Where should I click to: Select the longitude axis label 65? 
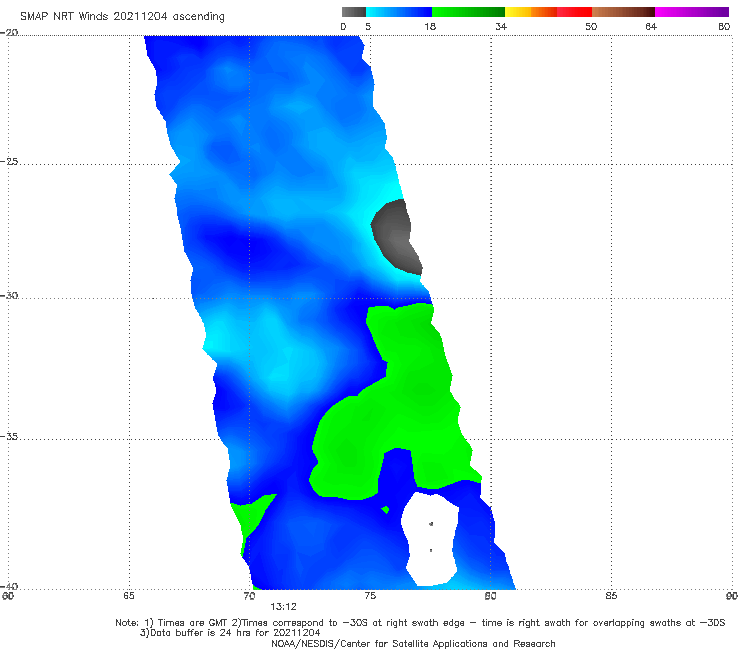tap(129, 596)
